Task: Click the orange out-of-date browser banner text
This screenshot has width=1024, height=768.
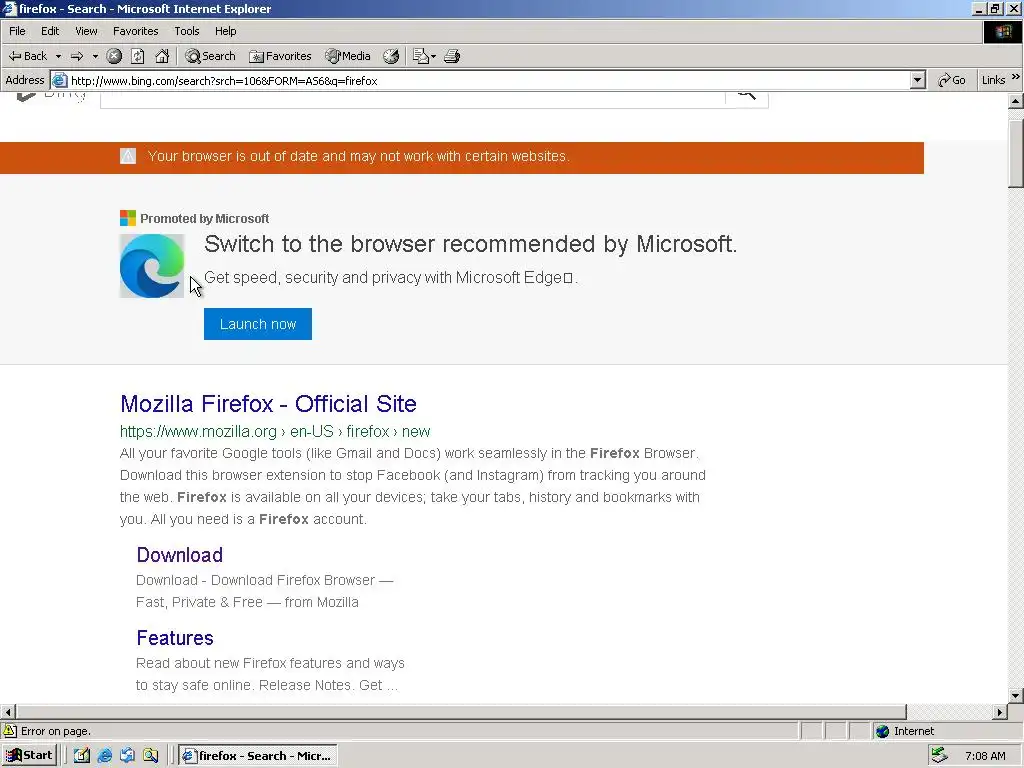Action: tap(359, 157)
